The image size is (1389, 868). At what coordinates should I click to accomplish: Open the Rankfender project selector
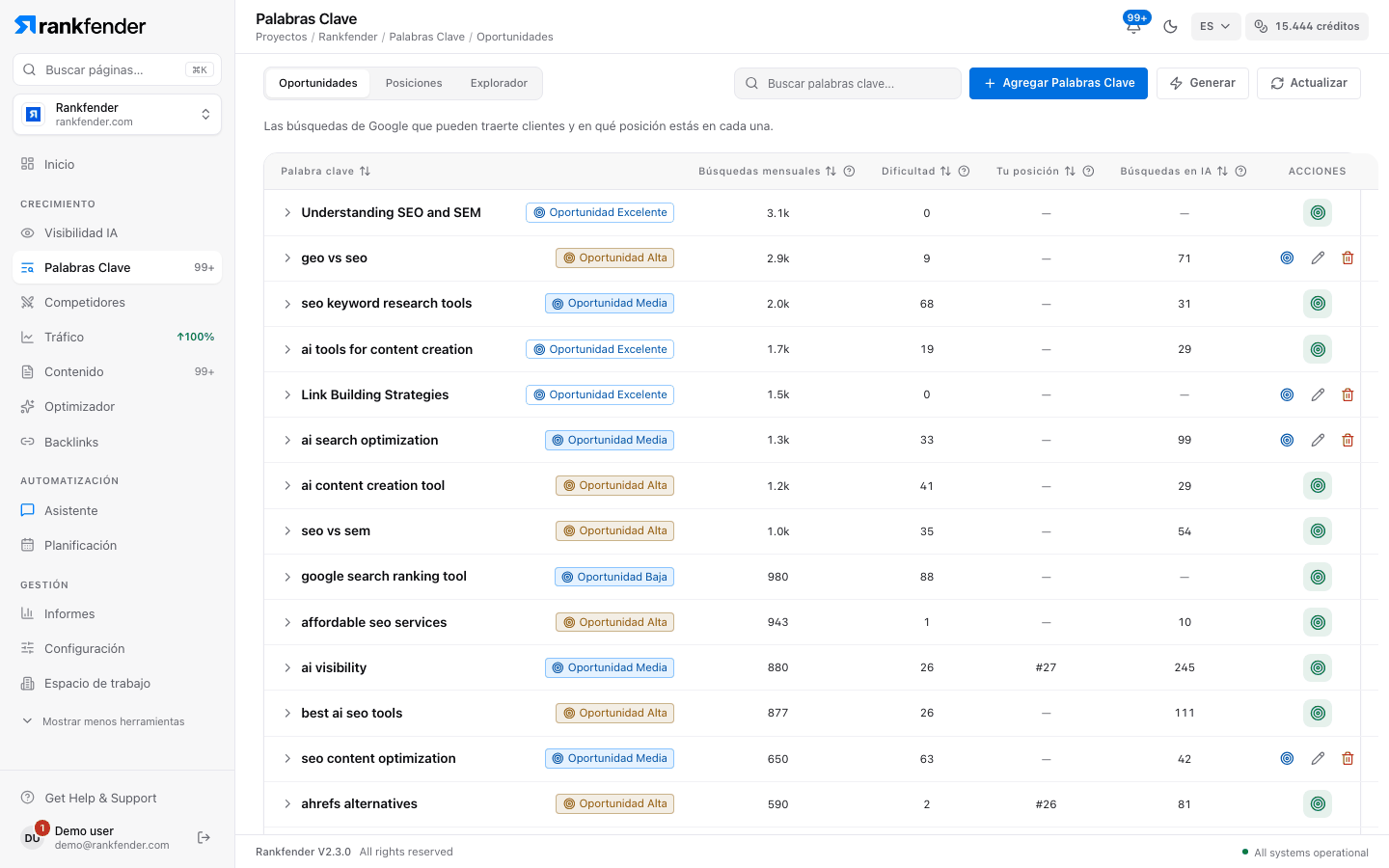pyautogui.click(x=117, y=115)
